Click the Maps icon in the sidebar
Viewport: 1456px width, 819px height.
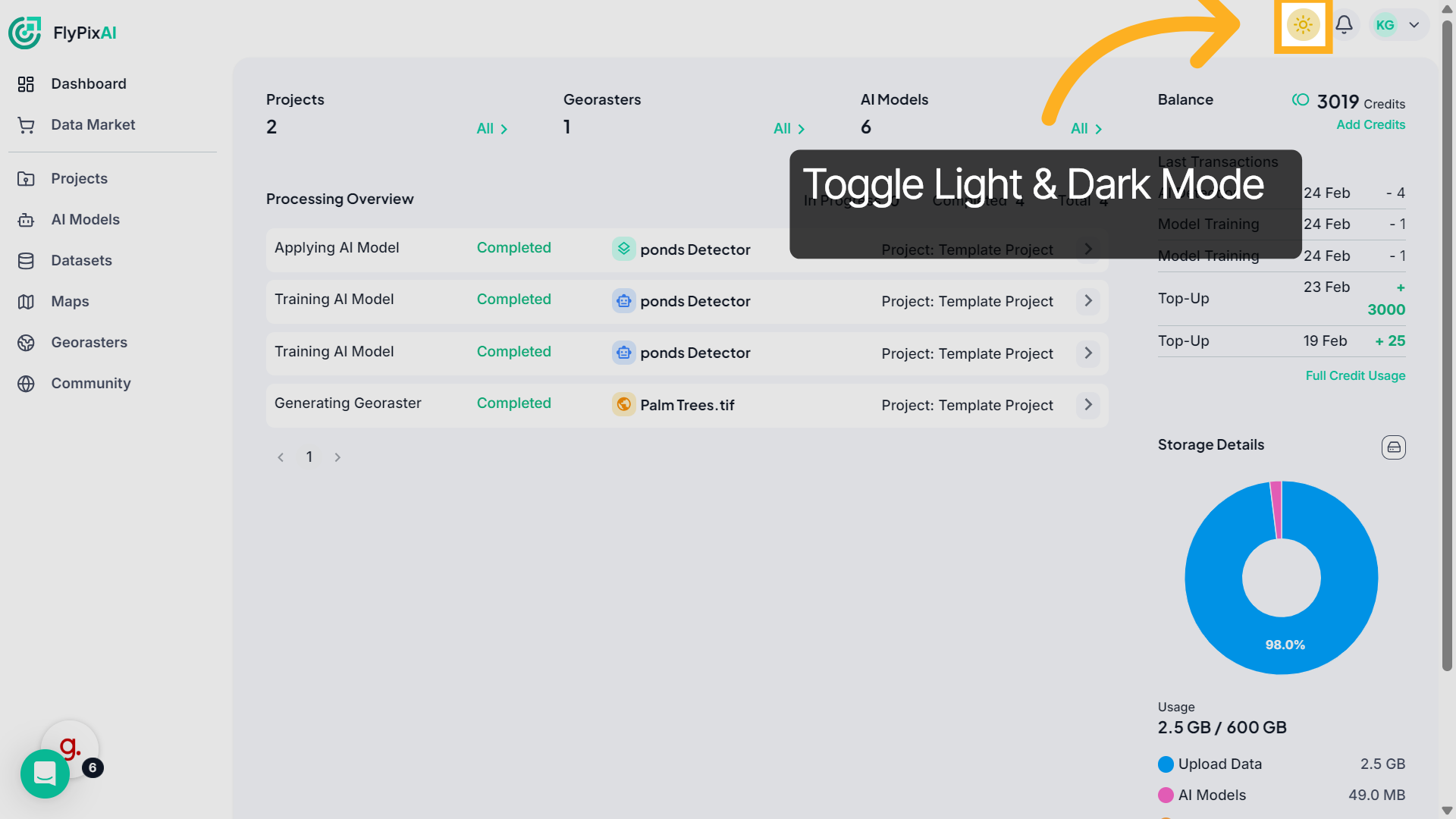click(x=26, y=302)
